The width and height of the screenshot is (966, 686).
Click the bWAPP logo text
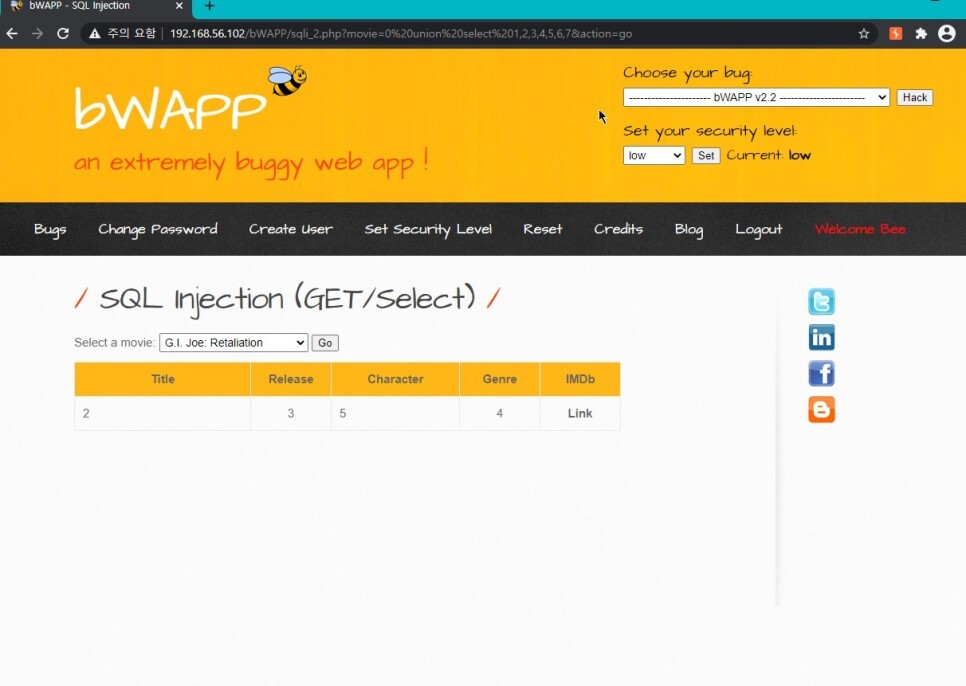[x=170, y=108]
